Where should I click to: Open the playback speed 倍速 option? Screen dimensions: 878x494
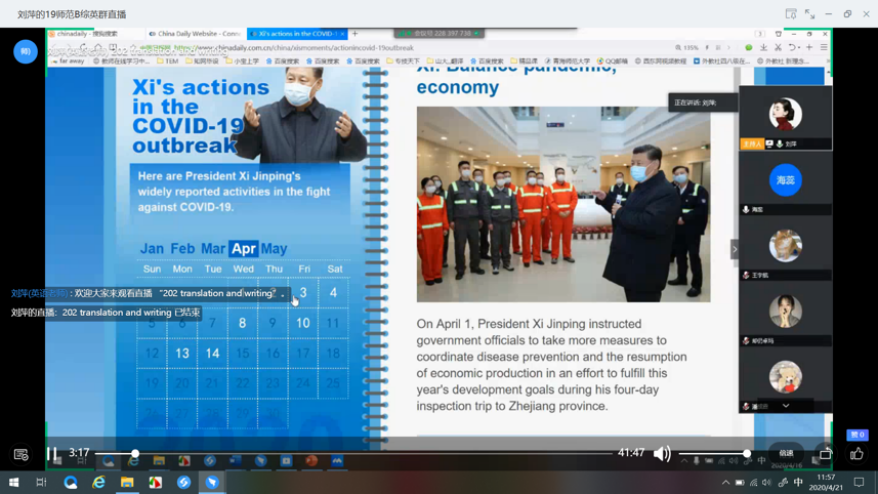click(x=786, y=453)
